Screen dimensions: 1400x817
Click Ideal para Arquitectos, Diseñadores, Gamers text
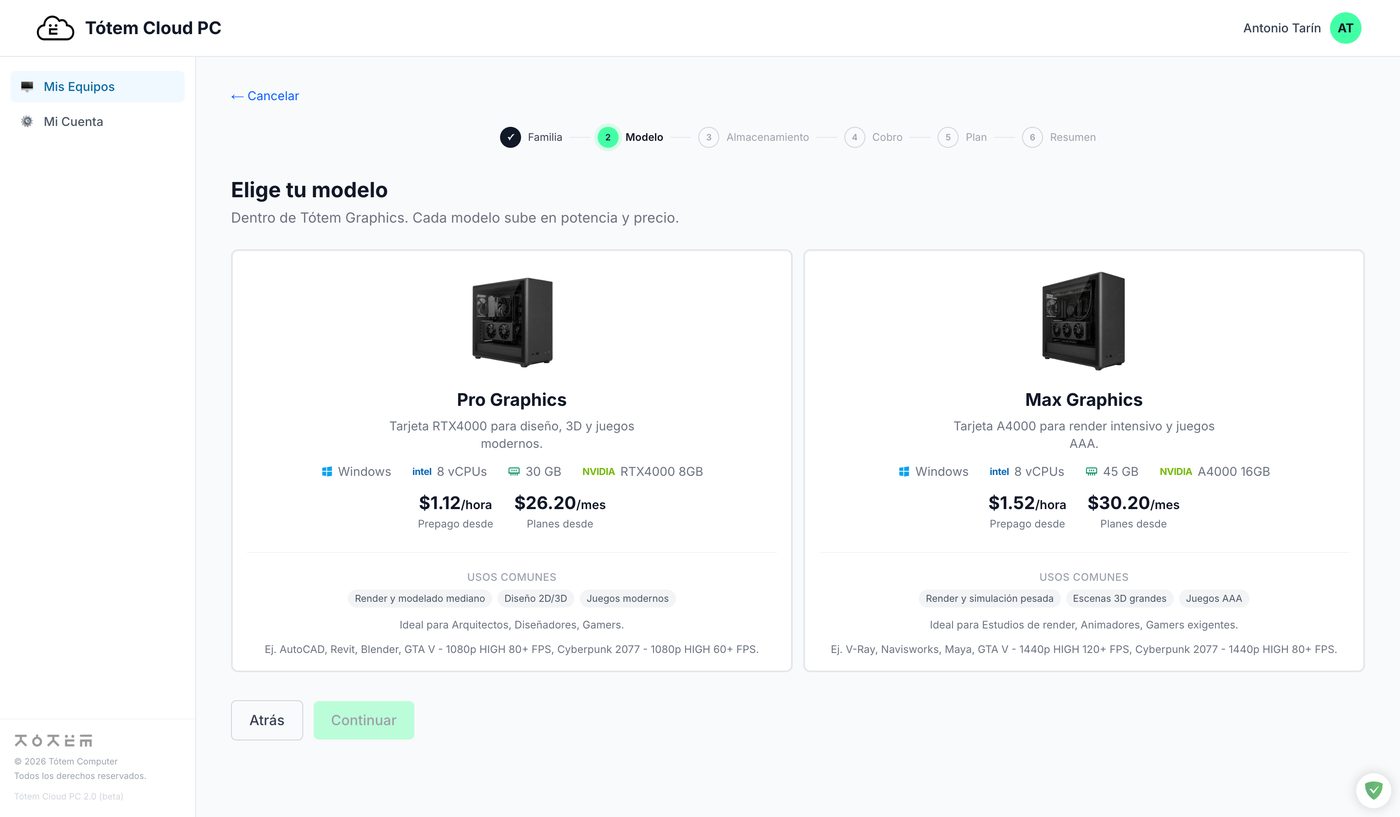pyautogui.click(x=512, y=625)
